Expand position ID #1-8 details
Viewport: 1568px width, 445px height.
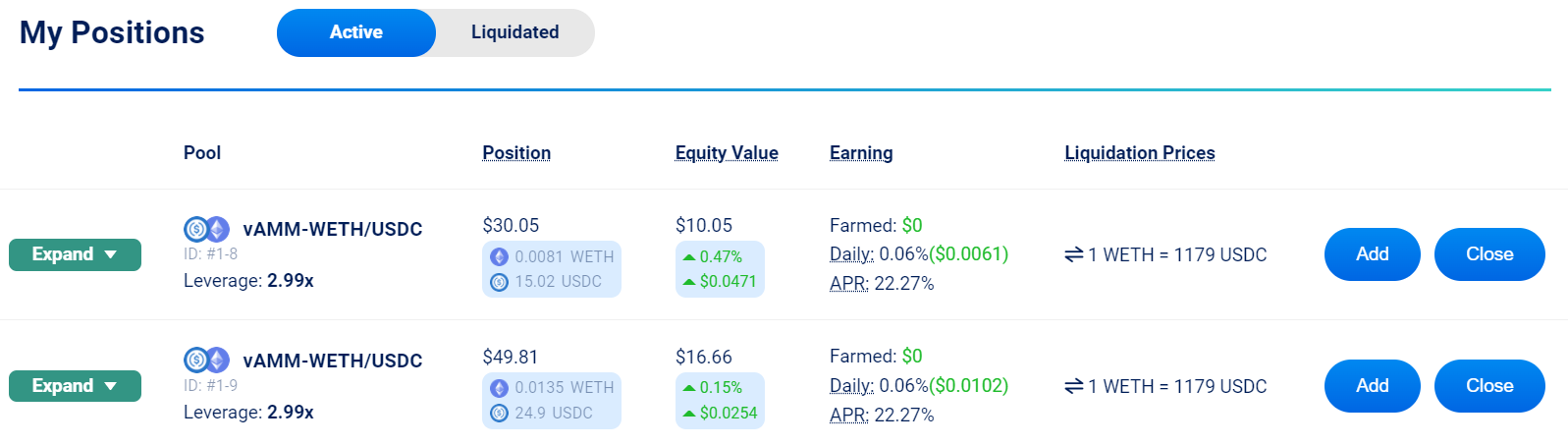(x=75, y=254)
